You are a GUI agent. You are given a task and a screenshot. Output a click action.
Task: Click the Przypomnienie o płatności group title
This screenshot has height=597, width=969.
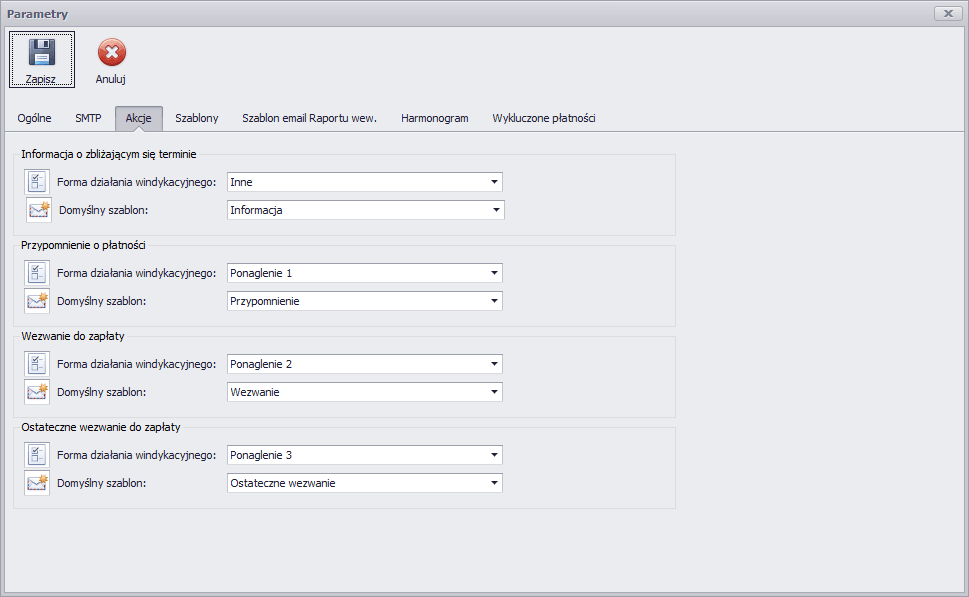pyautogui.click(x=83, y=245)
